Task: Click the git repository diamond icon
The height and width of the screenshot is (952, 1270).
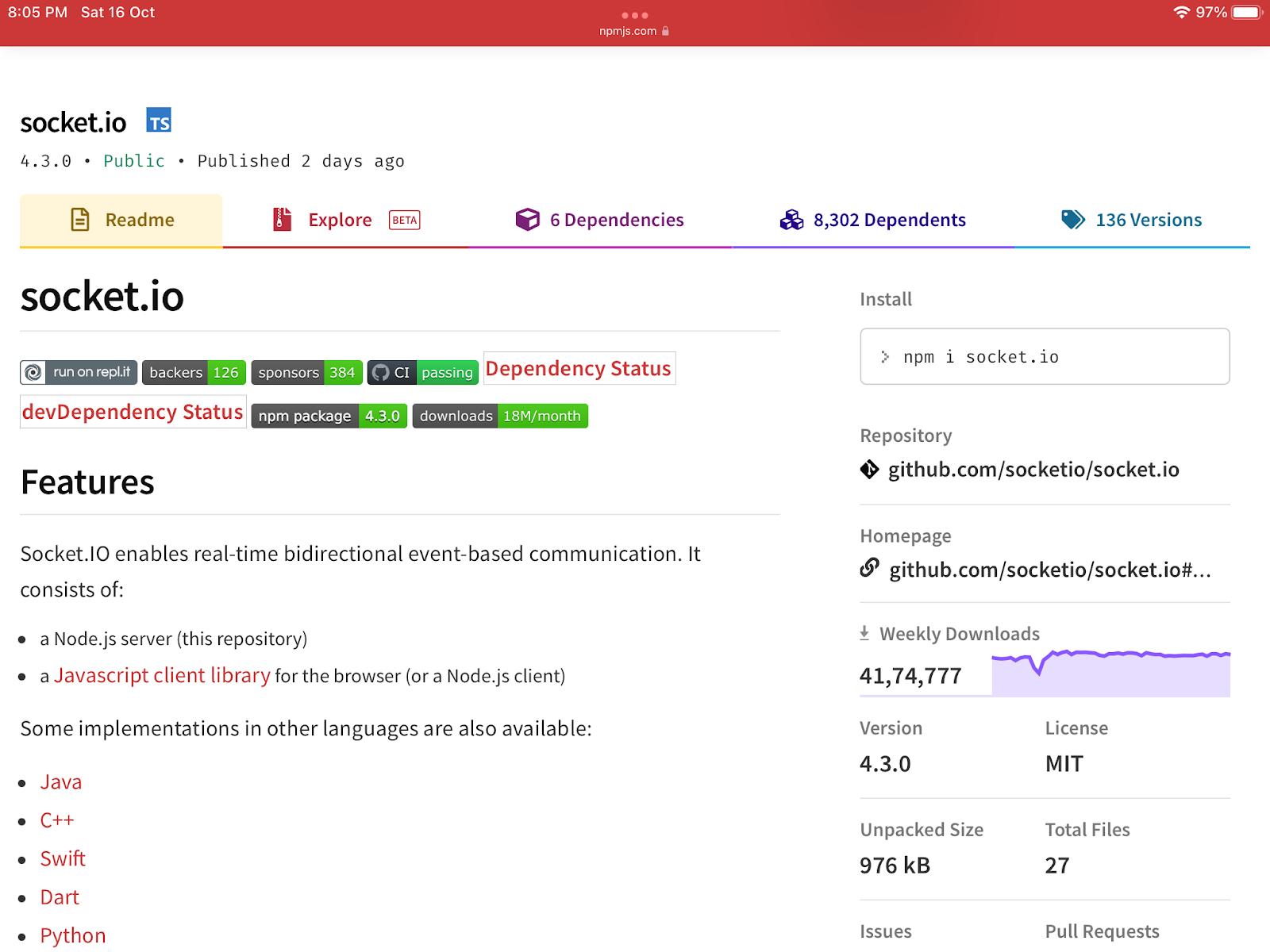Action: 869,470
